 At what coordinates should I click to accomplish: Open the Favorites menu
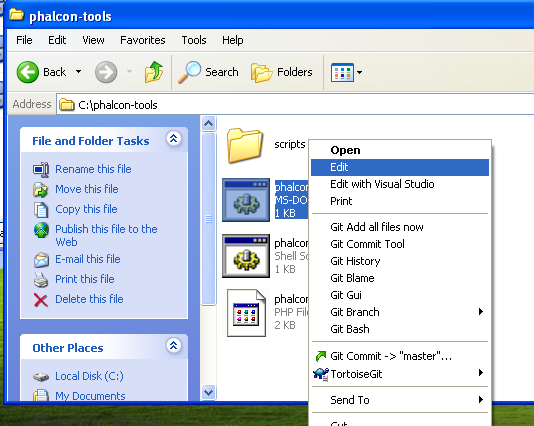[143, 40]
